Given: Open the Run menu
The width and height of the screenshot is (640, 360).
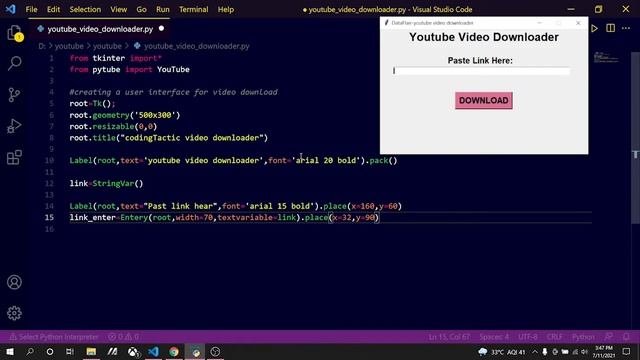Looking at the screenshot, I should pos(162,9).
